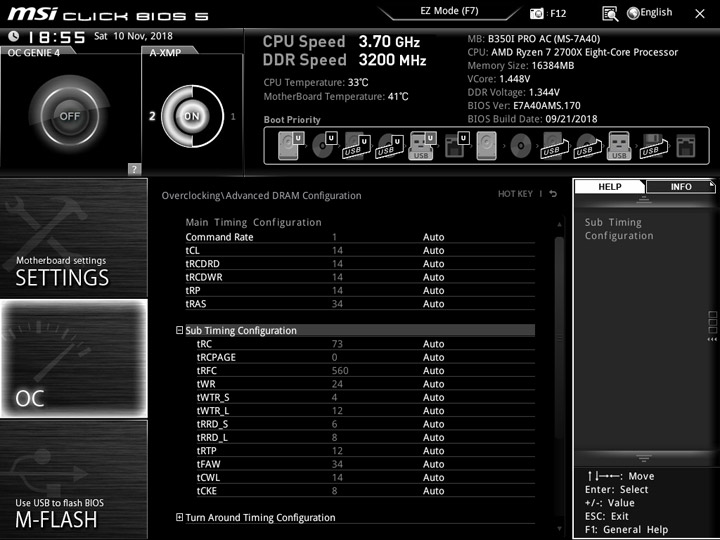Switch to the INFO tab
Image resolution: width=720 pixels, height=540 pixels.
coord(681,186)
